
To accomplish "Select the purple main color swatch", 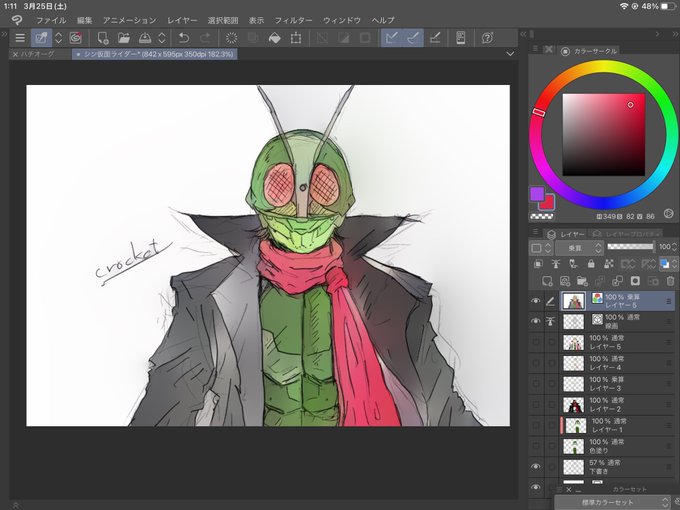I will click(x=537, y=194).
